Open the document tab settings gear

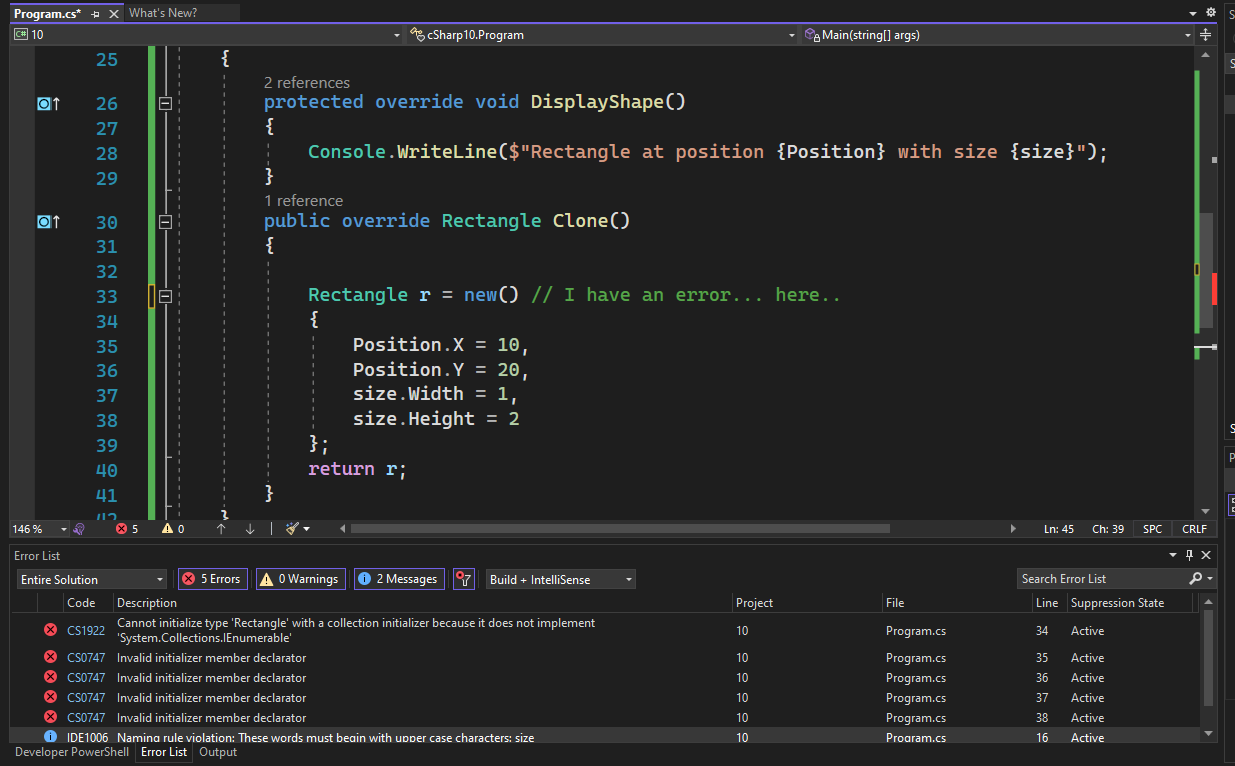pos(1209,13)
